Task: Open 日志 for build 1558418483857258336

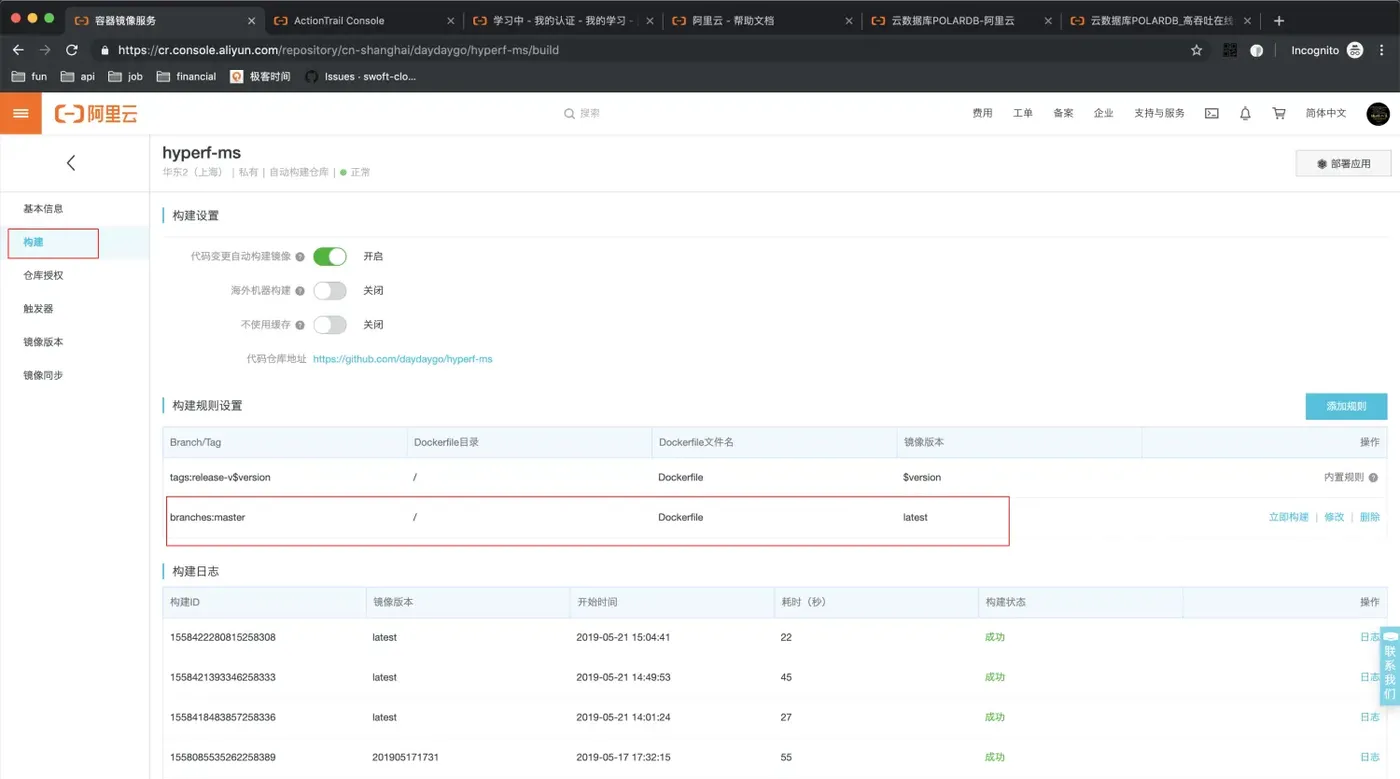Action: tap(1369, 718)
